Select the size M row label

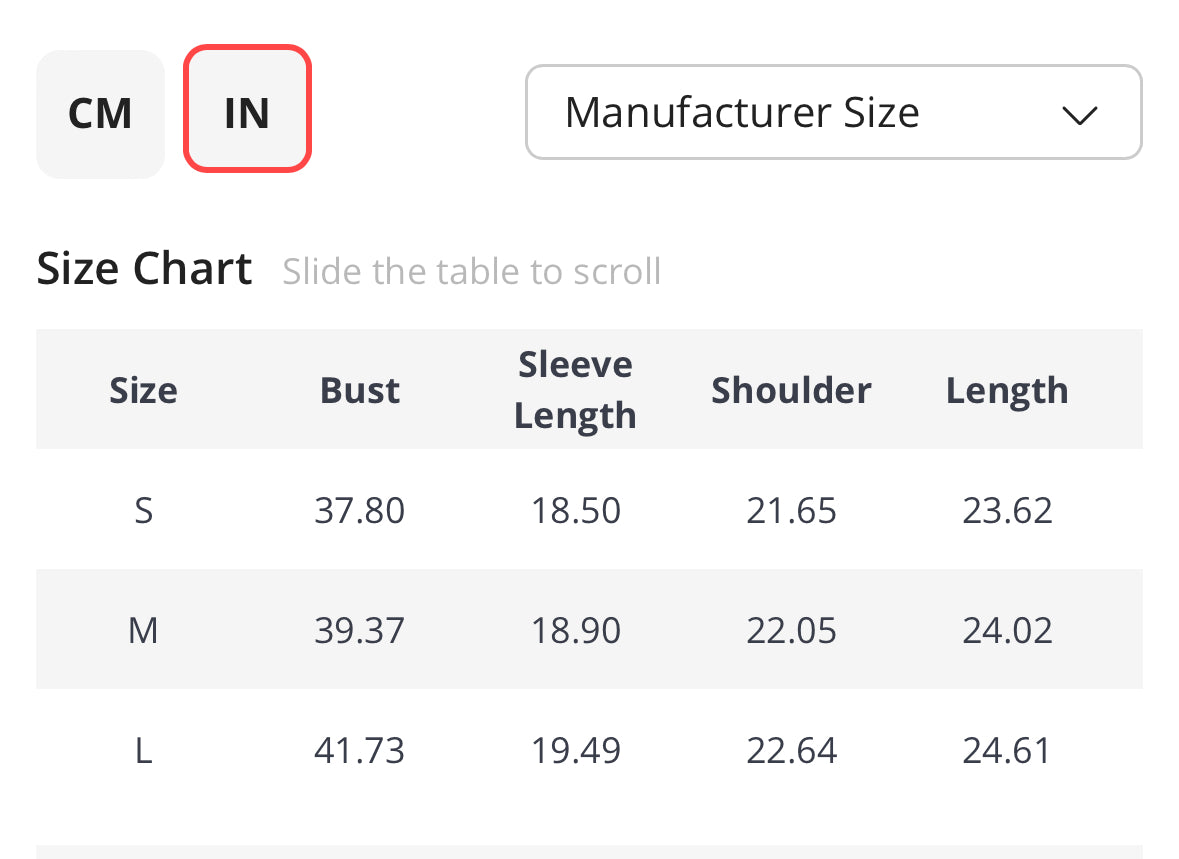tap(143, 630)
